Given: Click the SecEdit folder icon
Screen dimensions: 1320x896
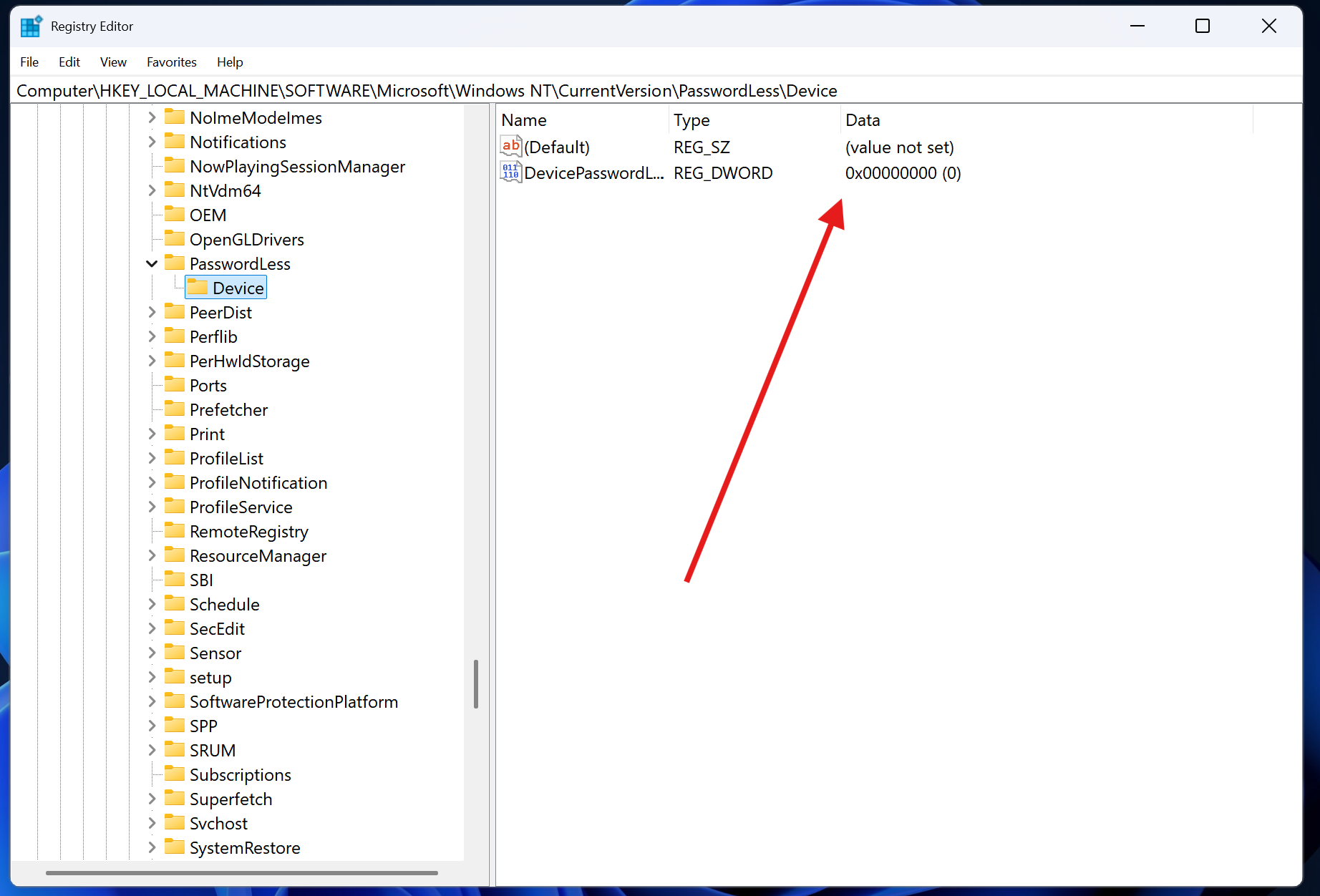Looking at the screenshot, I should coord(175,628).
